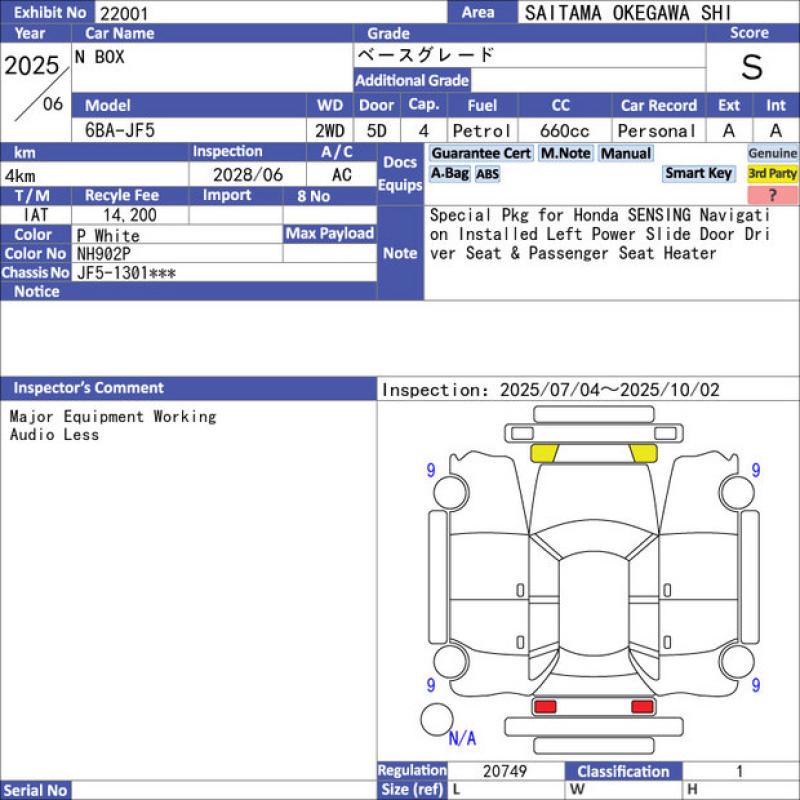
Task: Click the color value P White
Action: point(108,236)
